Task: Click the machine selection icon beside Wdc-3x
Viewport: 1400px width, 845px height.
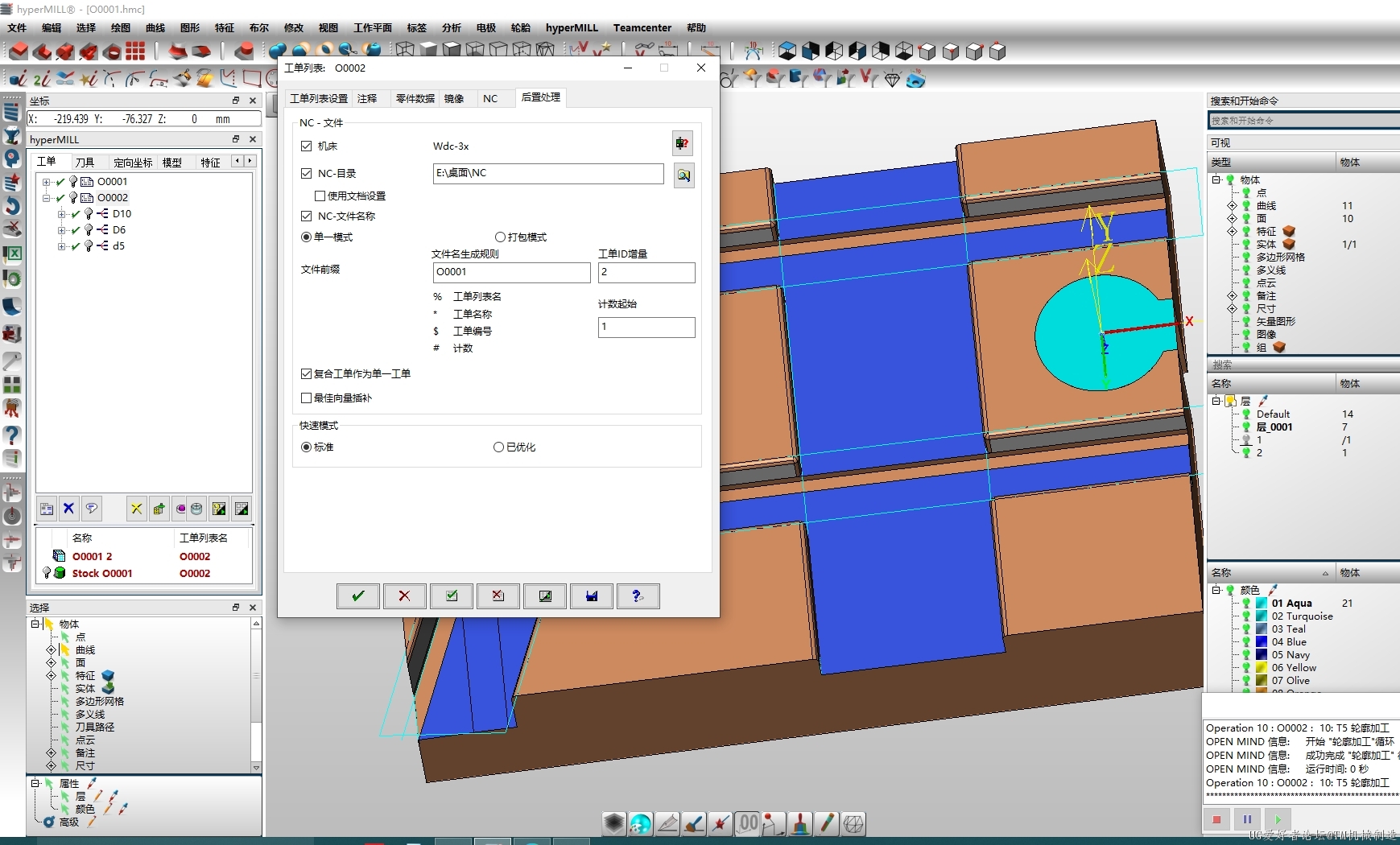Action: 683,144
